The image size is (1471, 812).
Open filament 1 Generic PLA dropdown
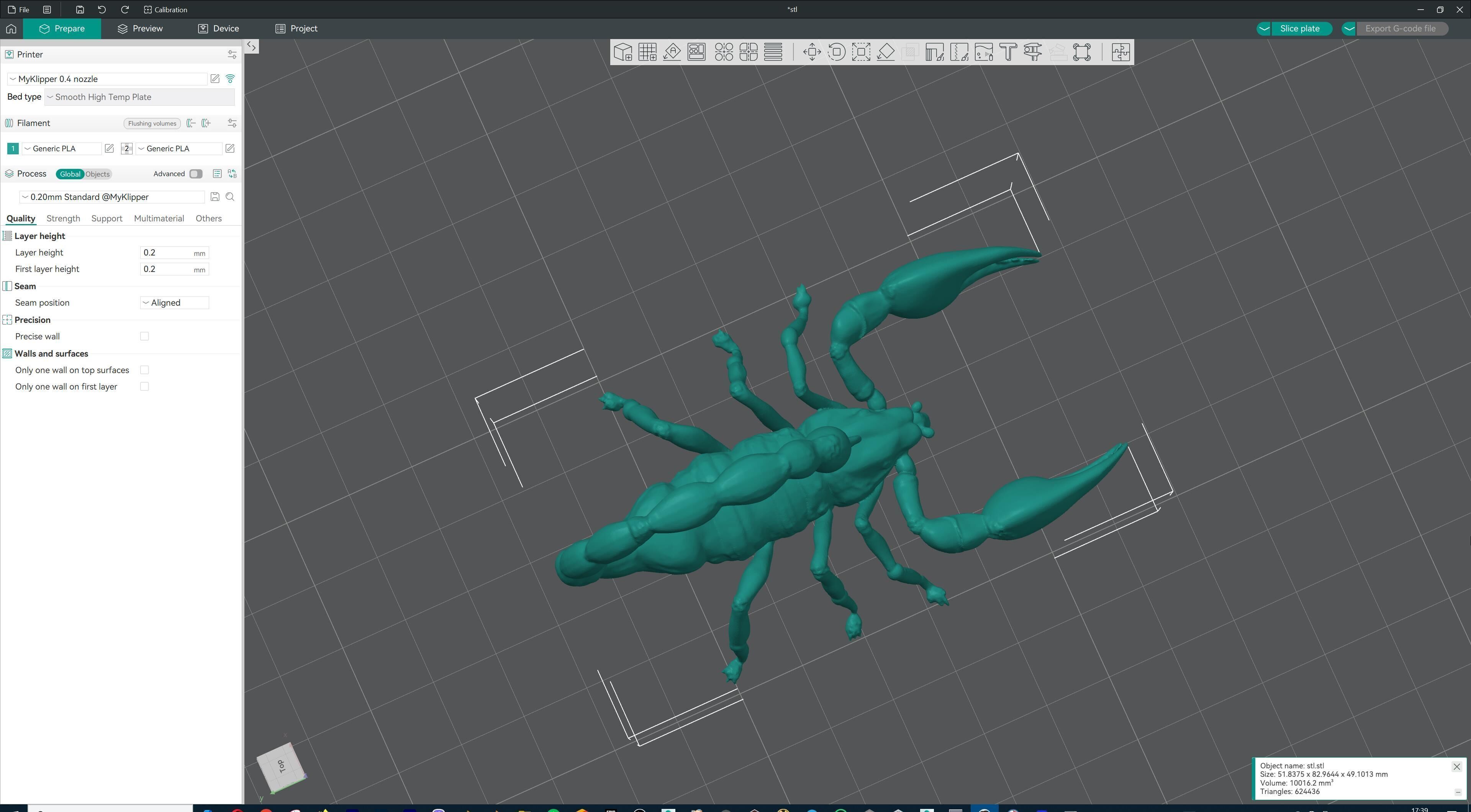[x=61, y=149]
